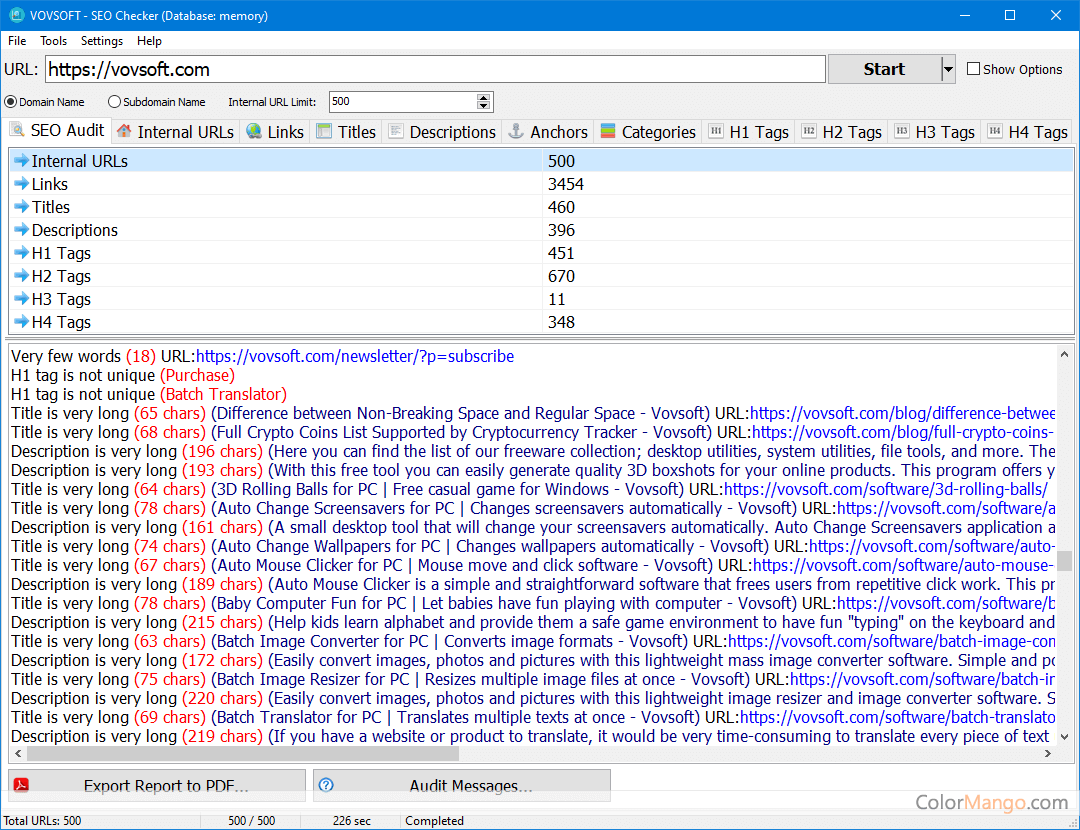This screenshot has width=1080, height=830.
Task: Click the Internal URL Limit value field
Action: pos(403,102)
